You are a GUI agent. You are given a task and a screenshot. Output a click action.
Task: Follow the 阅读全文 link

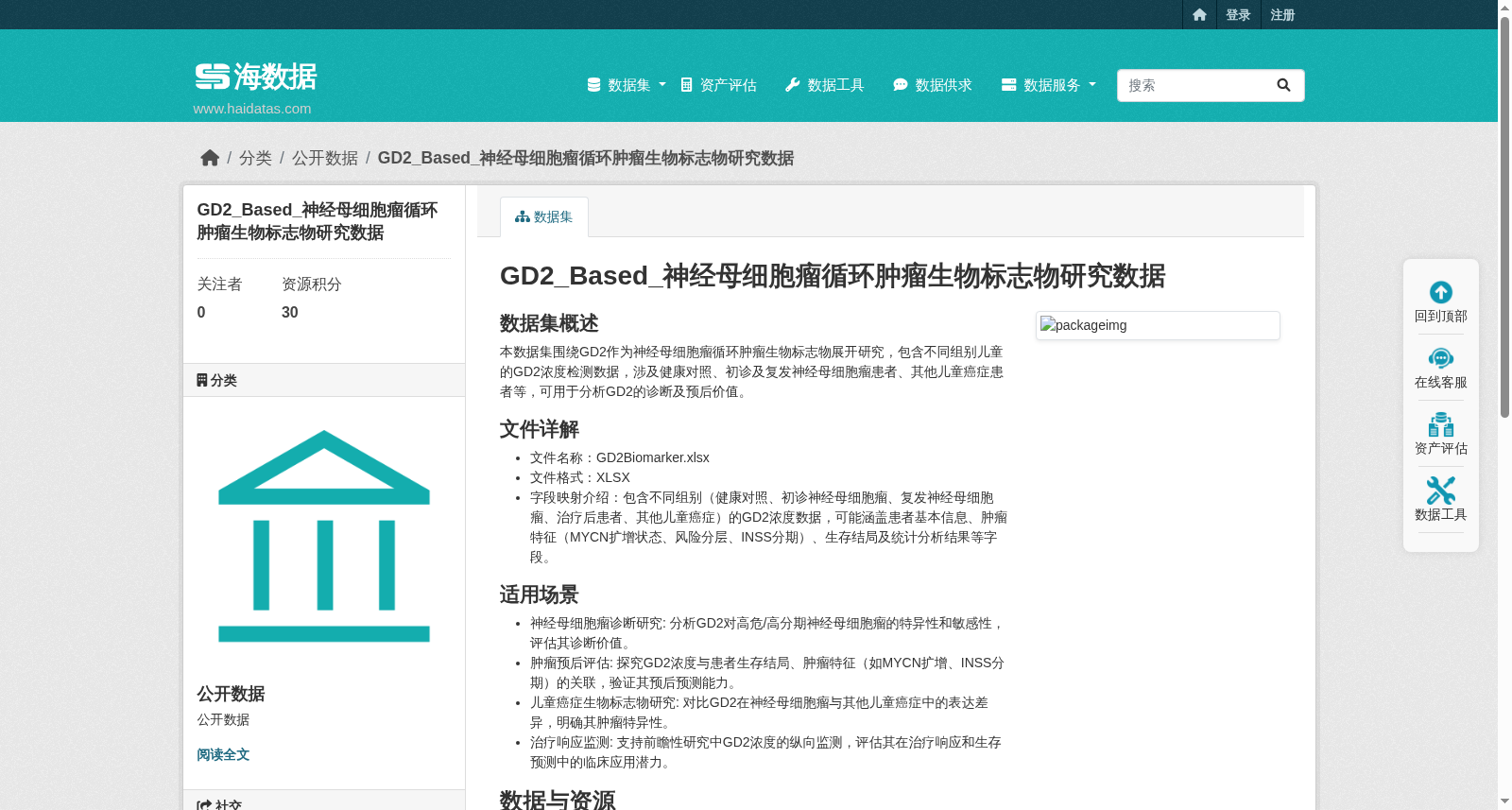coord(223,754)
